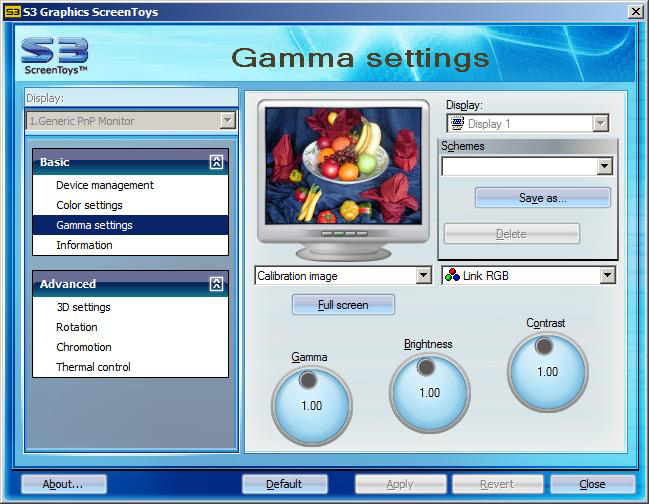Click the S3 title bar icon

click(x=11, y=11)
